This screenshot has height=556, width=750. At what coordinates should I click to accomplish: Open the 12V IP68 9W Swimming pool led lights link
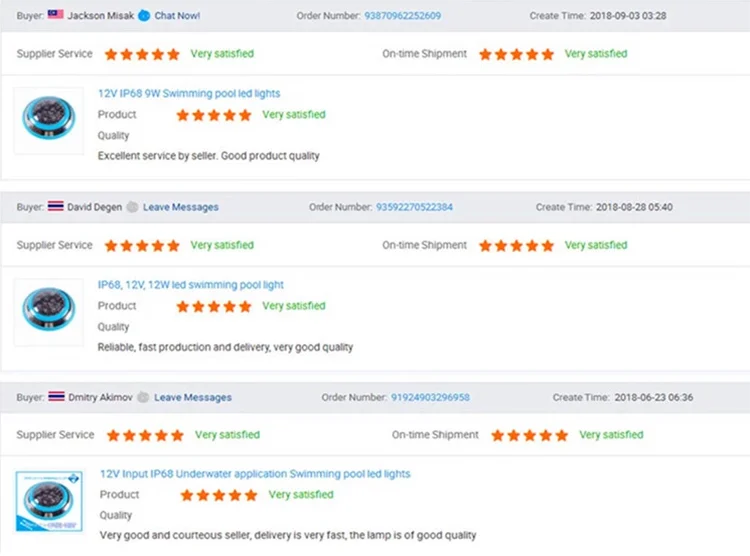coord(189,93)
